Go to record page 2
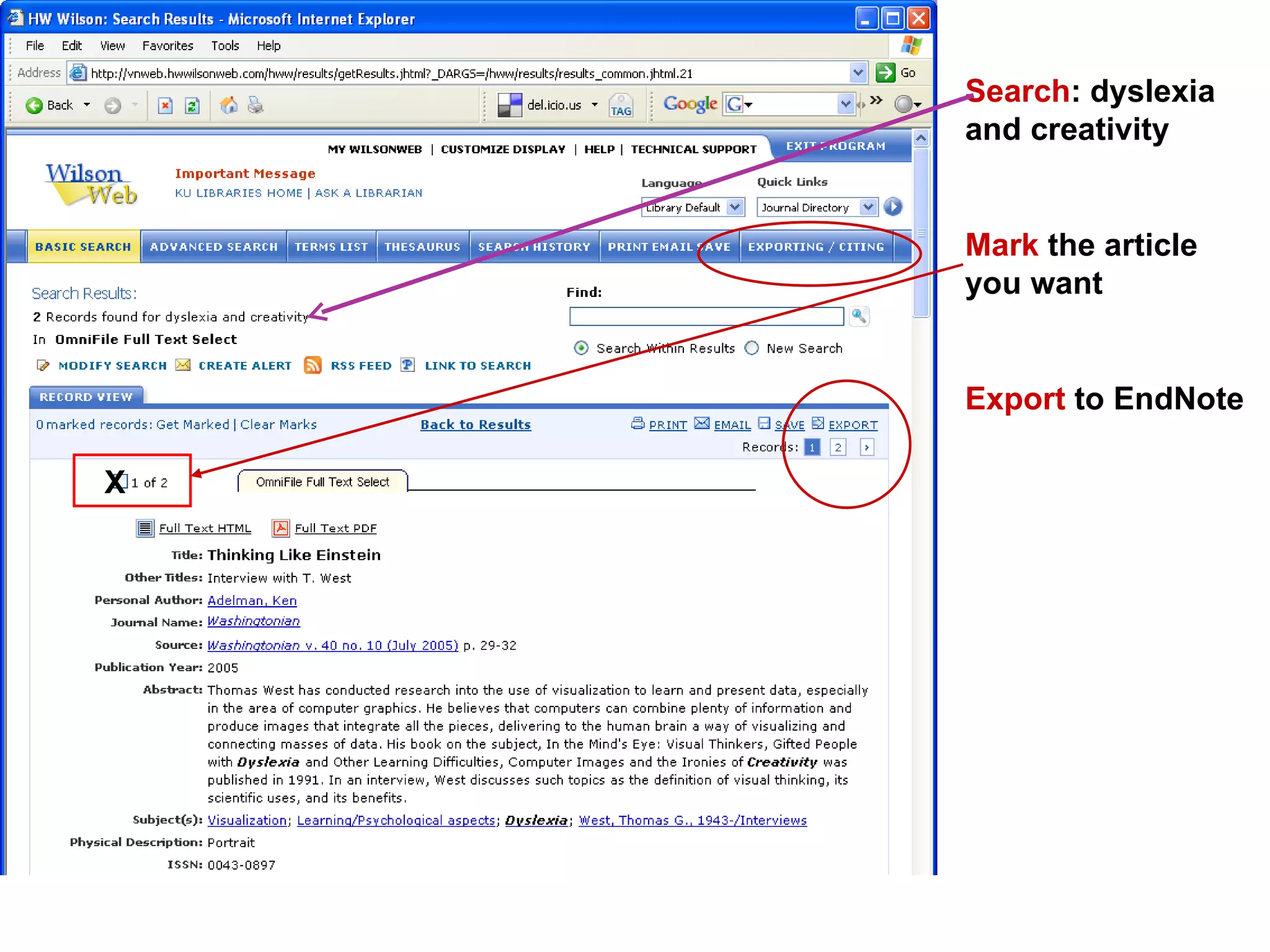The width and height of the screenshot is (1270, 952). 838,447
